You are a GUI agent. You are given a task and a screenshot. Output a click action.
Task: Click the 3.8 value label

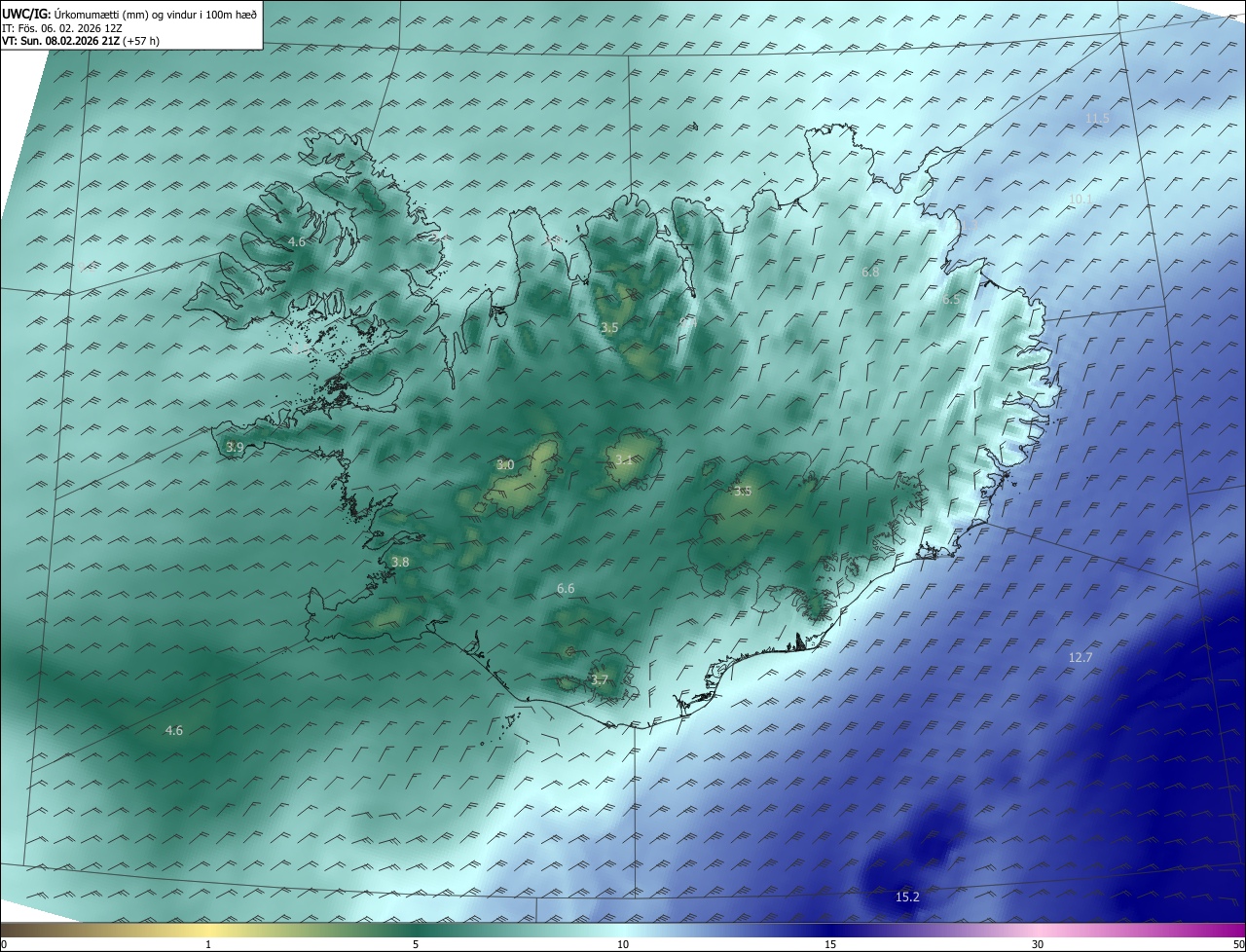point(400,562)
